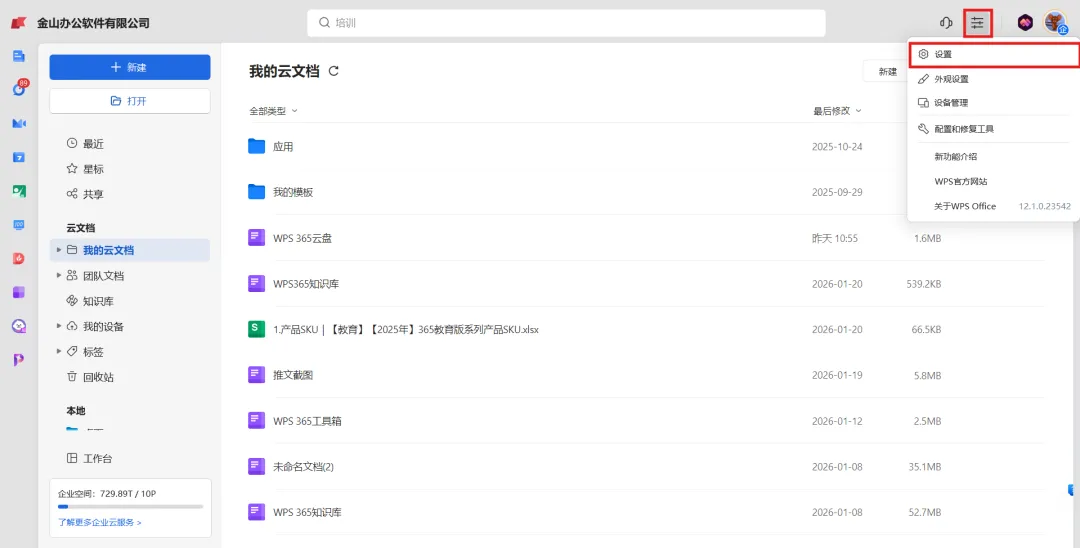The width and height of the screenshot is (1080, 548).
Task: Open the purple P app icon
Action: (19, 359)
